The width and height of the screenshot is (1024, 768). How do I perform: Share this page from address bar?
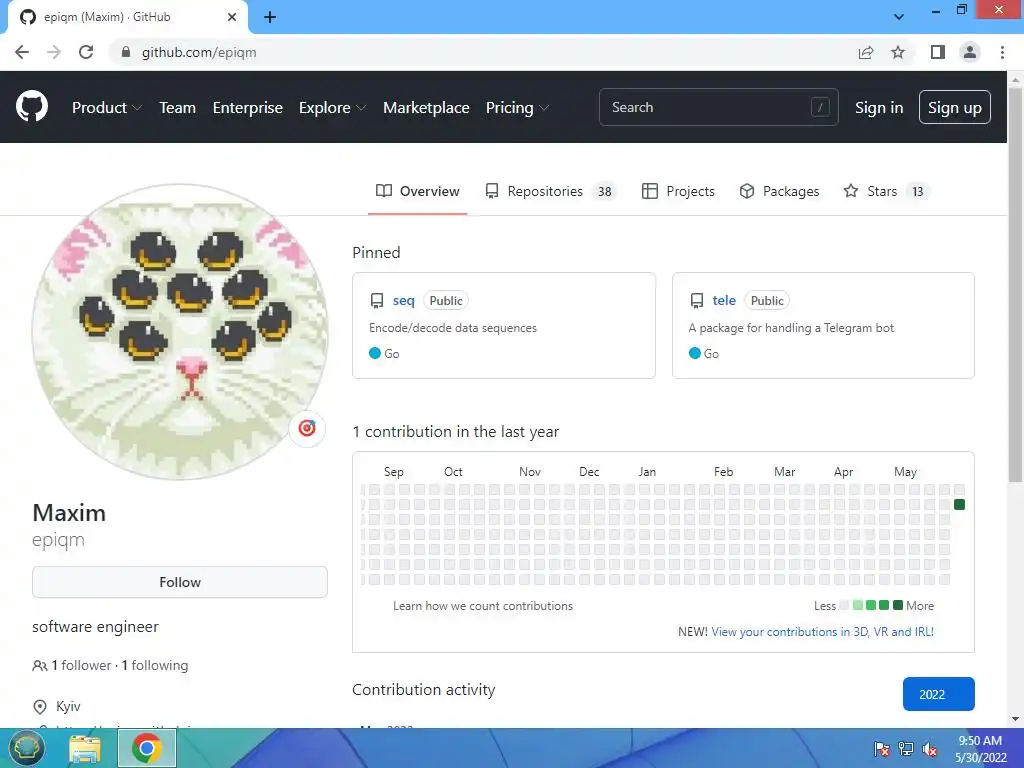866,52
